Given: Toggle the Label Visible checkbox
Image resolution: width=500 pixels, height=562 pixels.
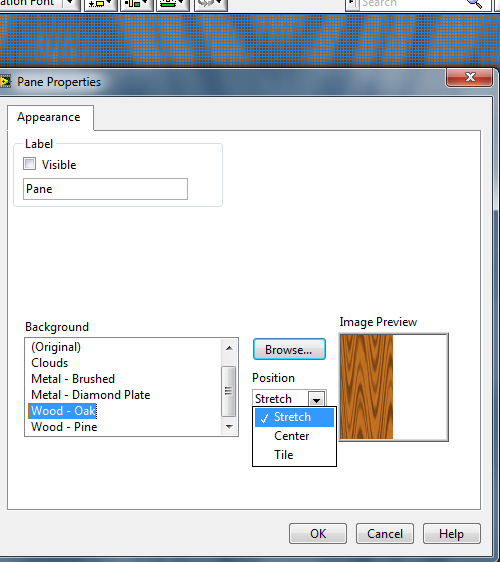Looking at the screenshot, I should pyautogui.click(x=29, y=164).
